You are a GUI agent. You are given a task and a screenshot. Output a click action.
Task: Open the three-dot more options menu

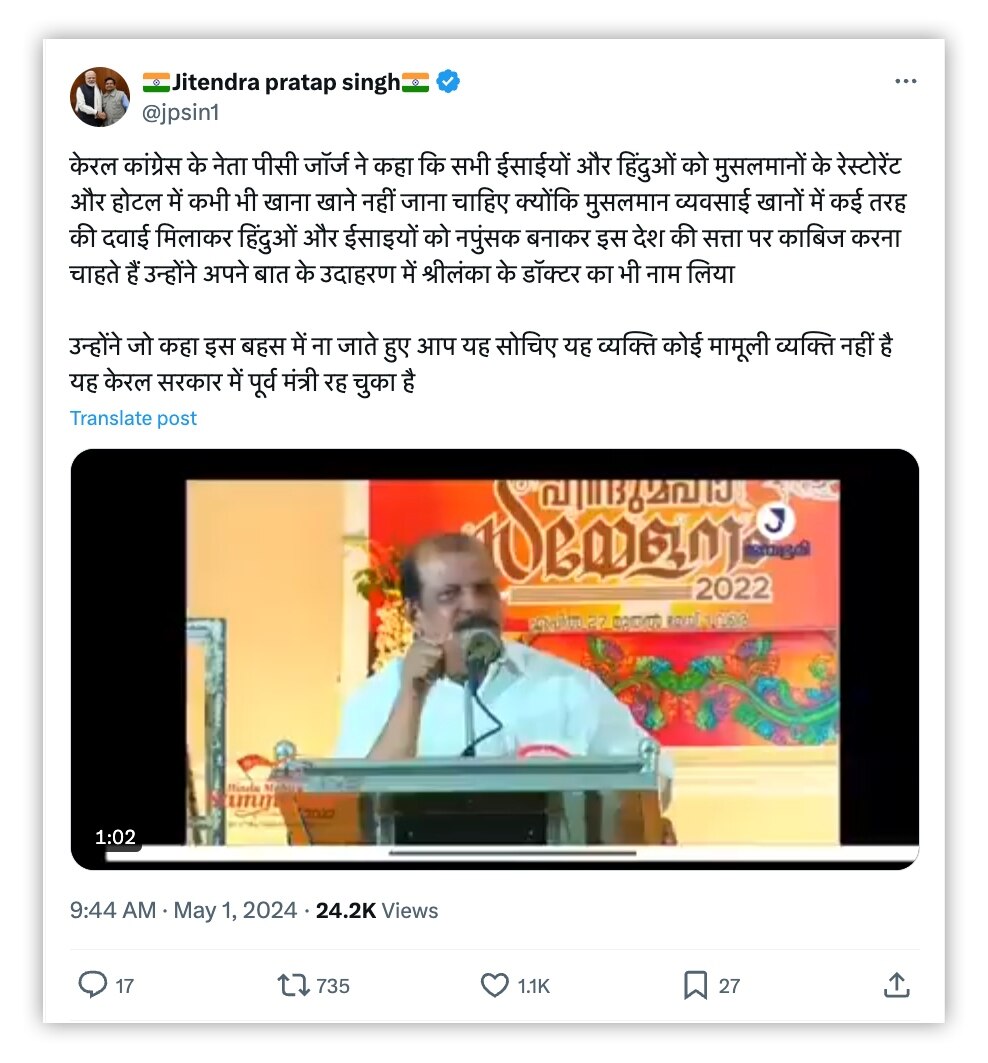pyautogui.click(x=905, y=81)
